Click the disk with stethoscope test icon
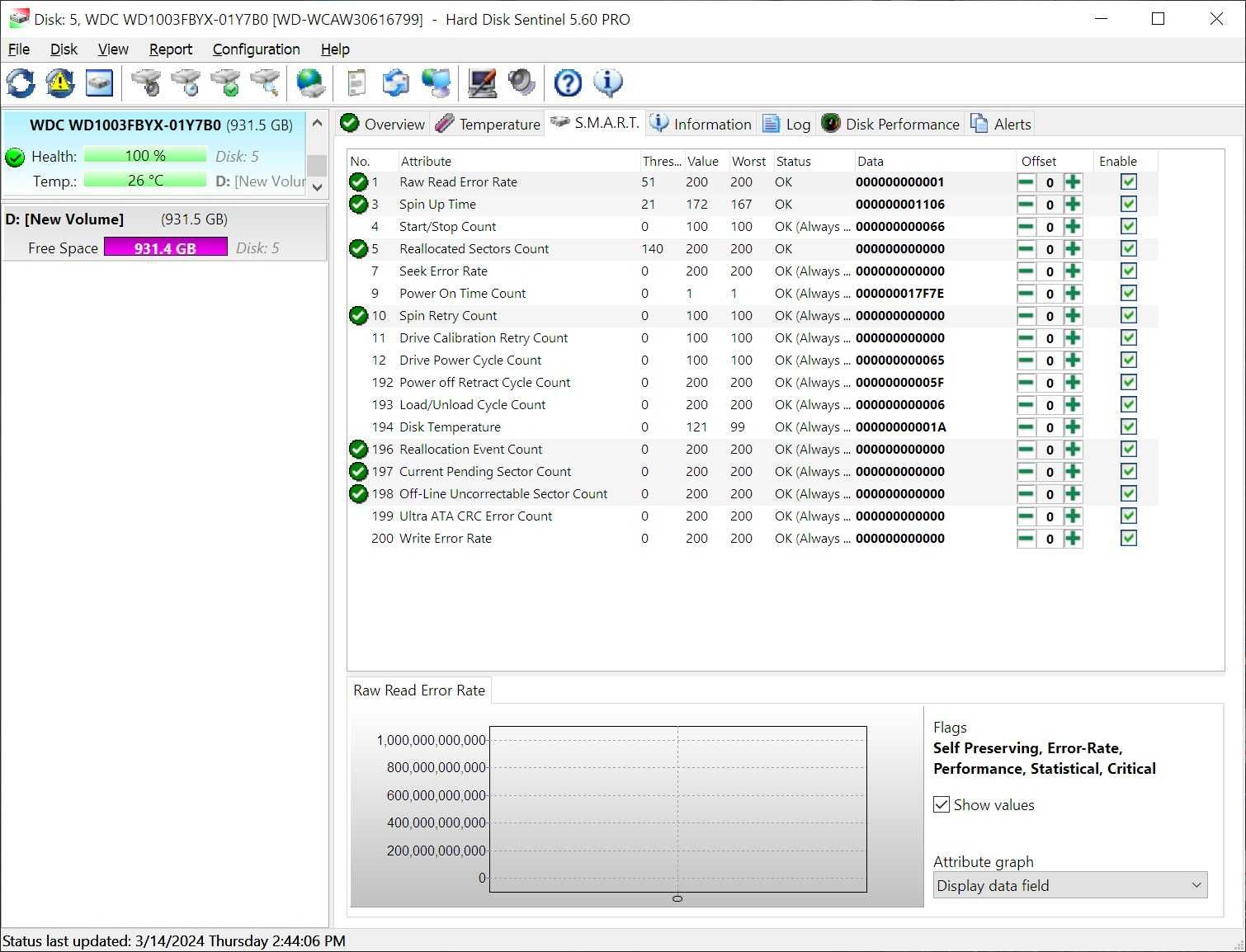 click(x=146, y=82)
